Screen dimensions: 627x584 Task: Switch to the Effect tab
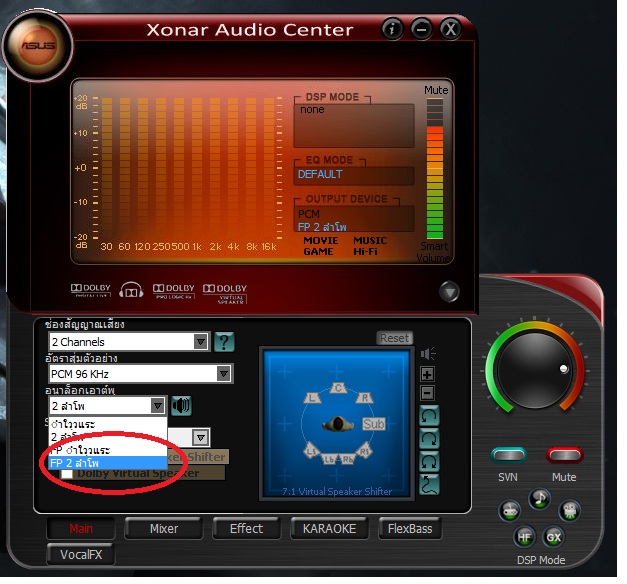(x=246, y=528)
